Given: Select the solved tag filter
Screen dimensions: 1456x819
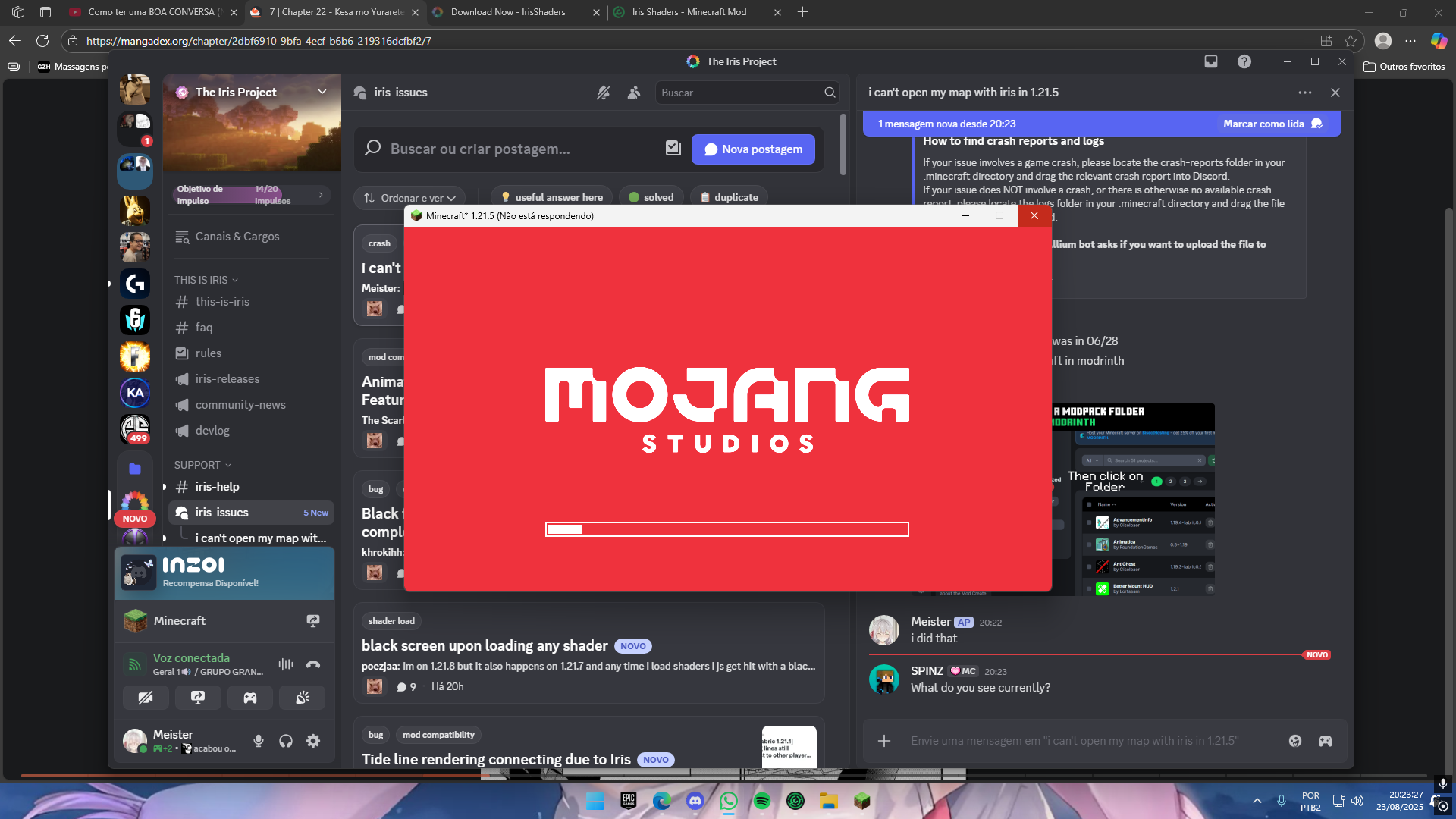Looking at the screenshot, I should [651, 197].
